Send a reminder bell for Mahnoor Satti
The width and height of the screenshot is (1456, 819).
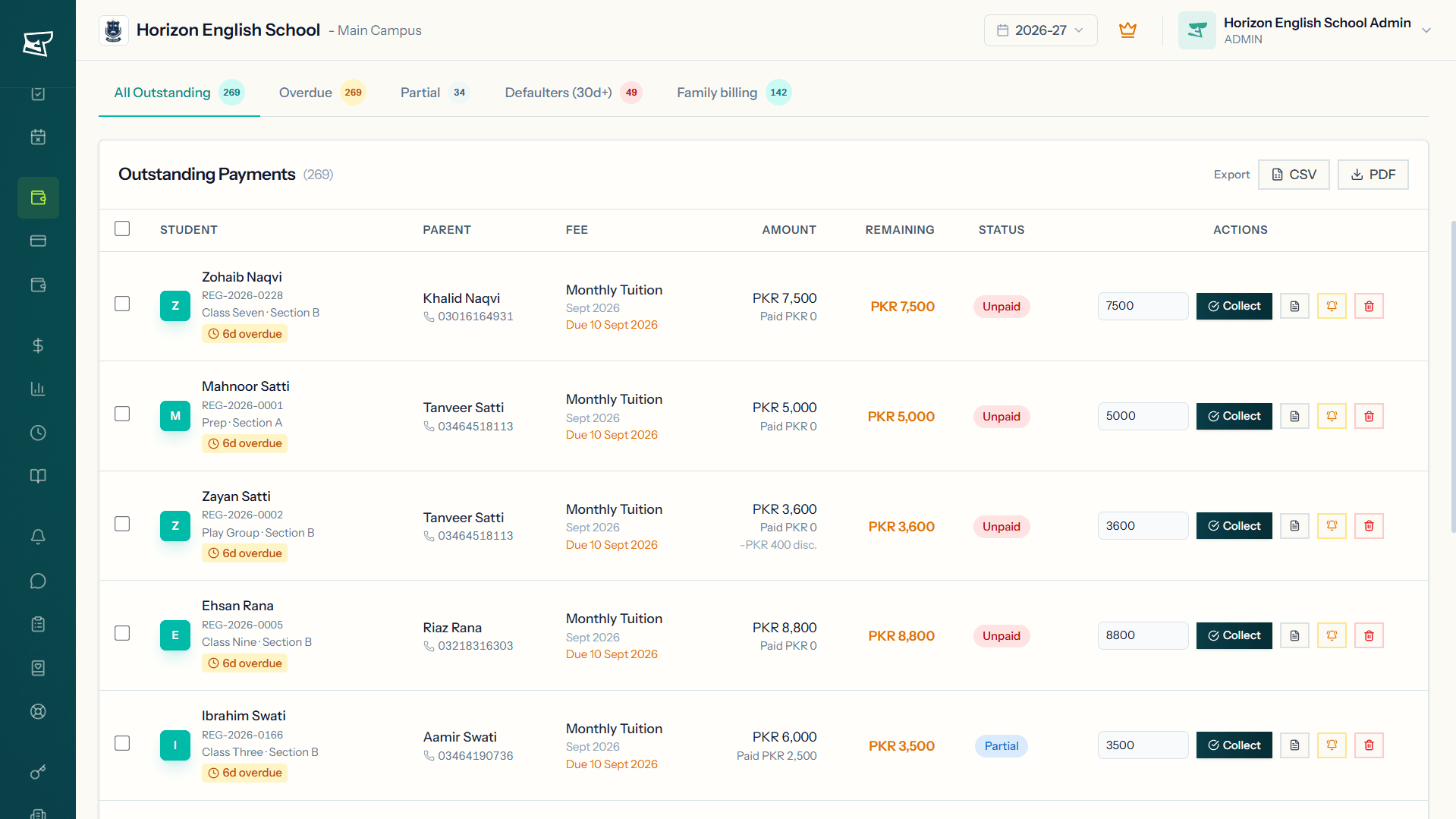tap(1332, 416)
